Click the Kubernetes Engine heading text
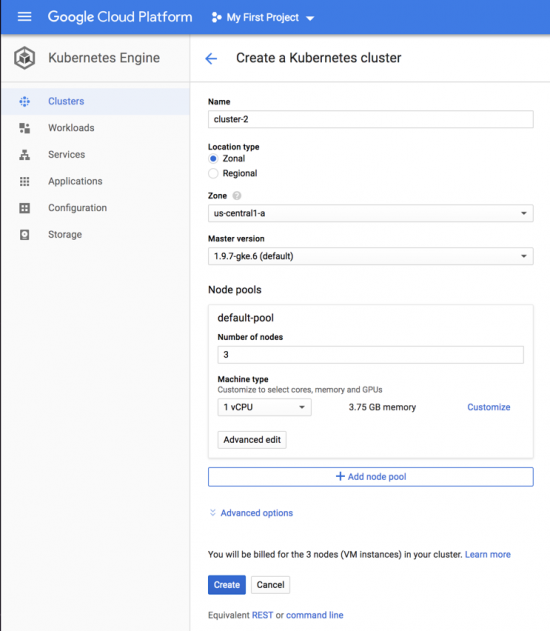The width and height of the screenshot is (550, 631). click(x=104, y=58)
